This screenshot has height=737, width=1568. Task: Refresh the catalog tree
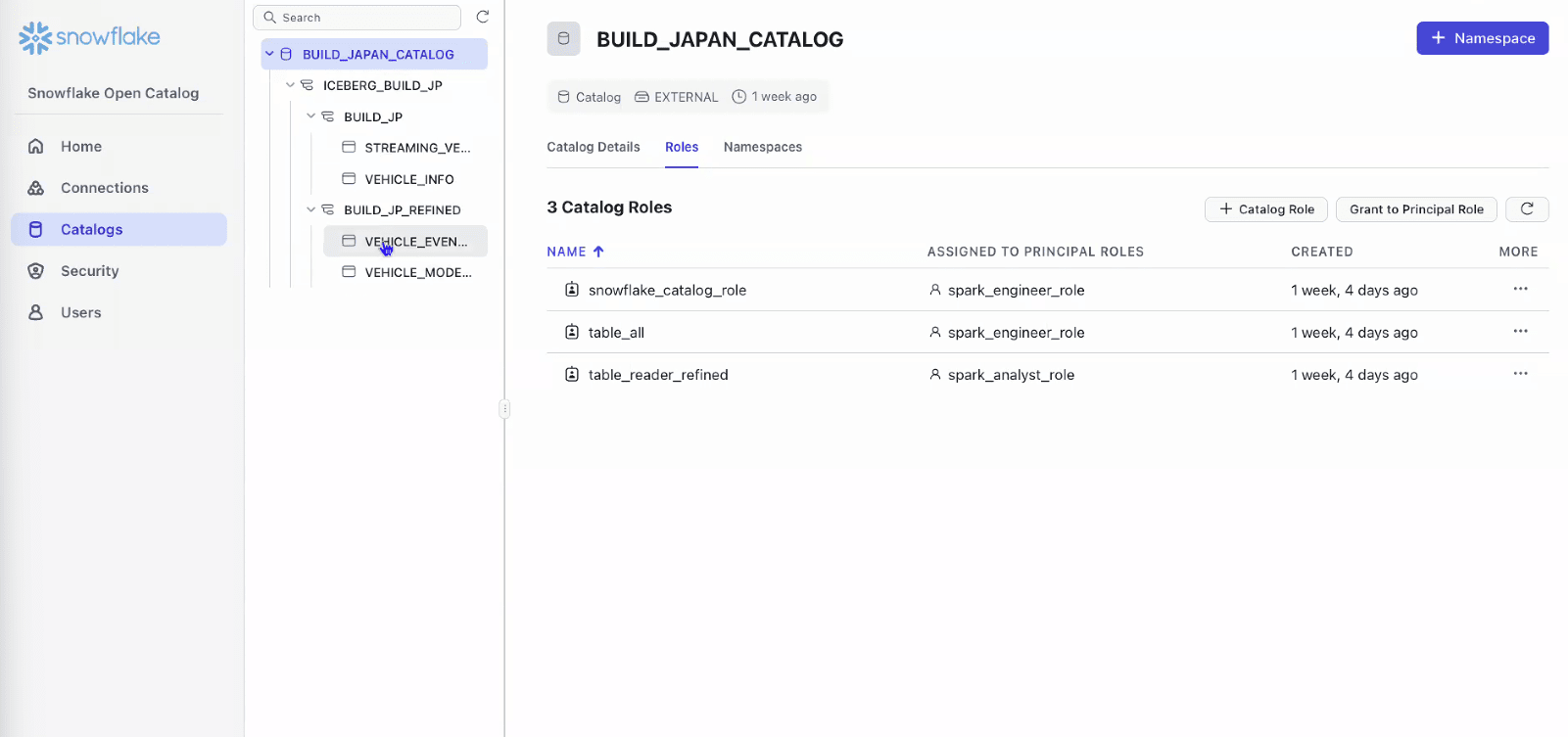pos(483,17)
